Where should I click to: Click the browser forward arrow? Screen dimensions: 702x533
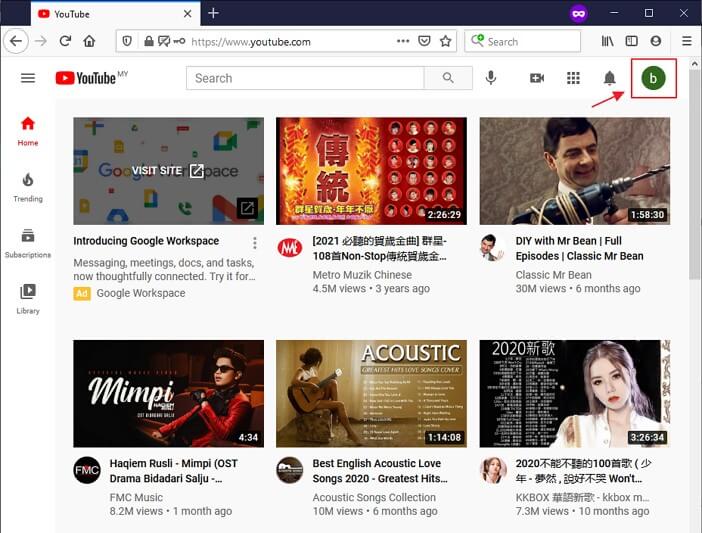click(x=41, y=41)
